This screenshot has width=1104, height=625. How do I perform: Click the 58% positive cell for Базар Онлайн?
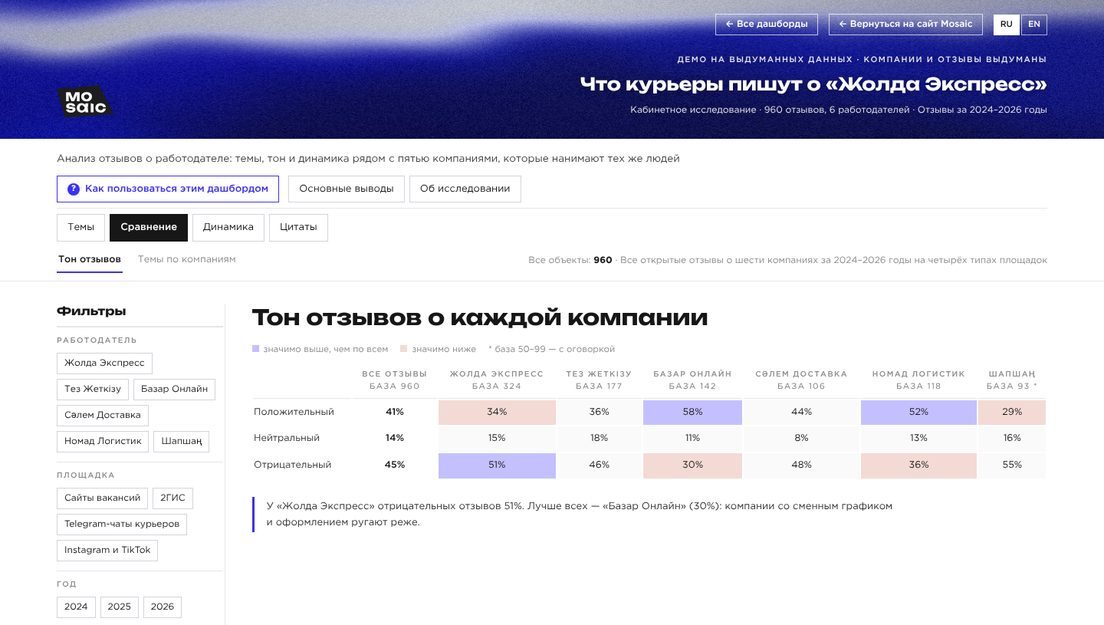(x=692, y=412)
